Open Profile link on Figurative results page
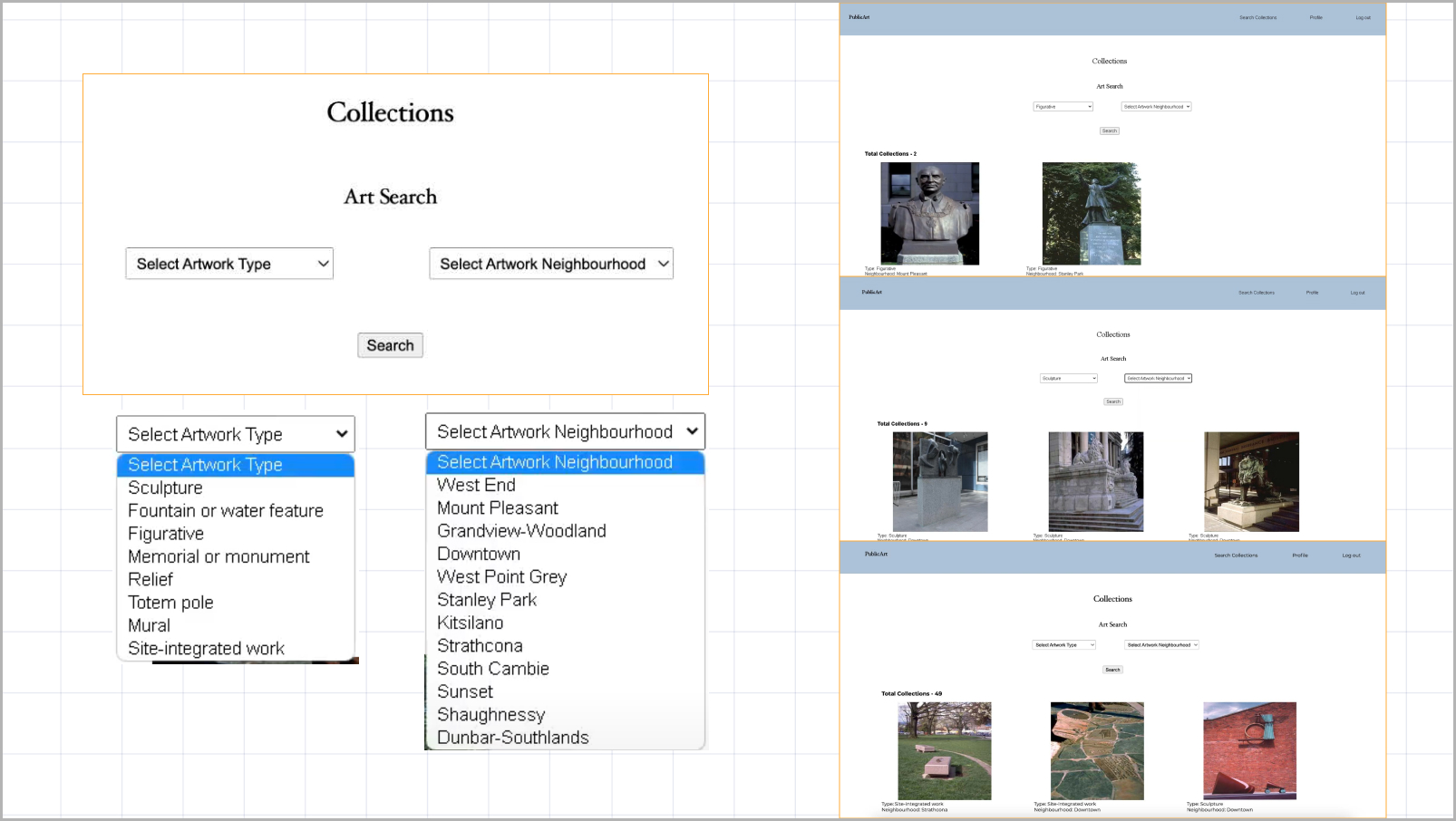1456x821 pixels. coord(1315,18)
